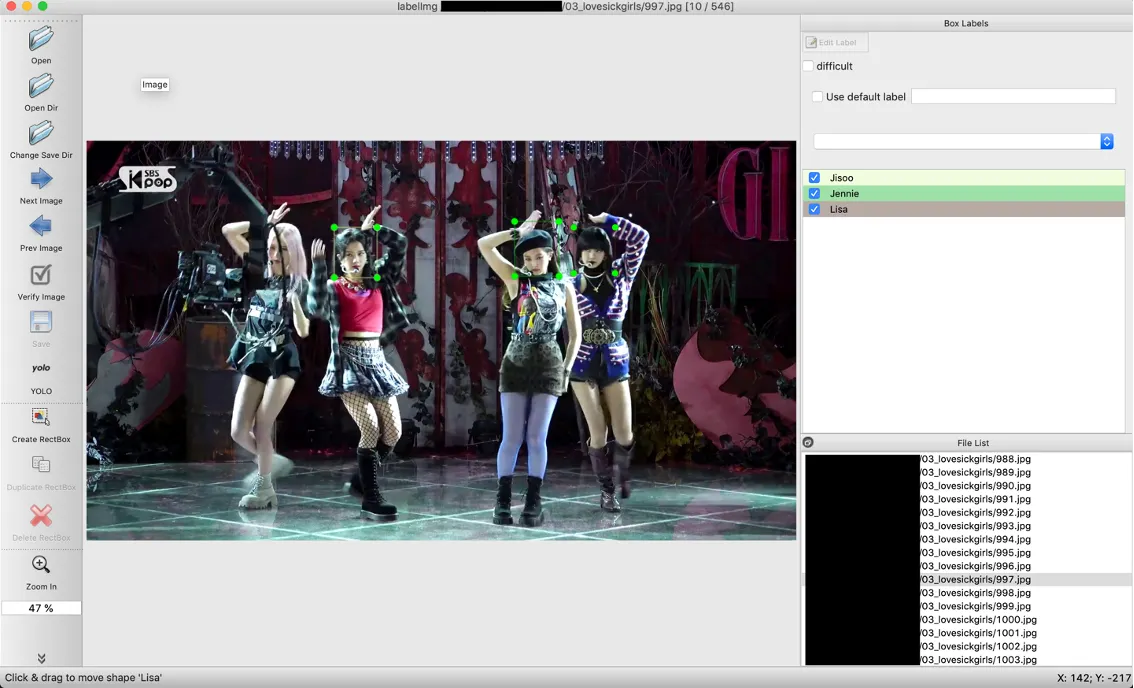
Task: Uncheck the Jisoo label box
Action: coord(814,178)
